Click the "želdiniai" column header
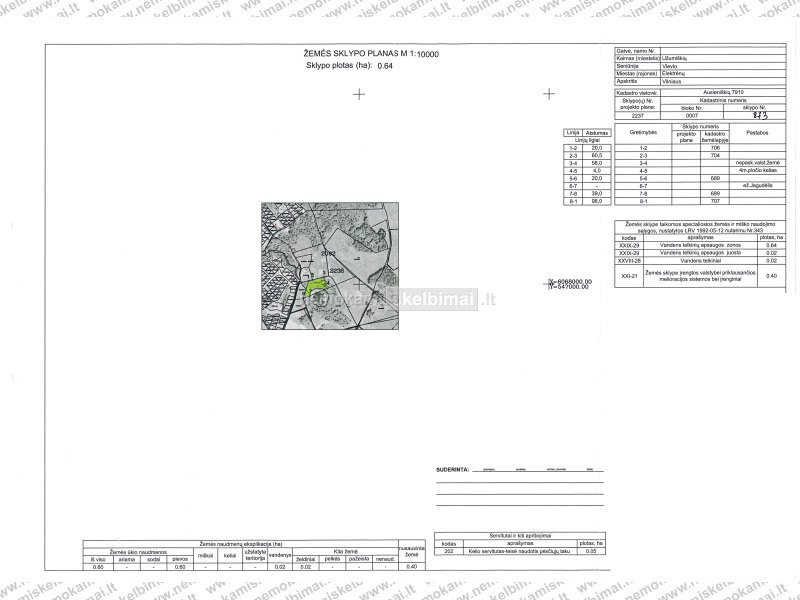800x600 pixels. click(x=306, y=559)
